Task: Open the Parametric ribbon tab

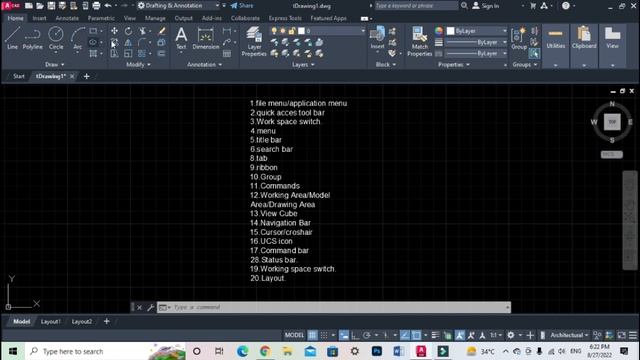Action: point(101,18)
